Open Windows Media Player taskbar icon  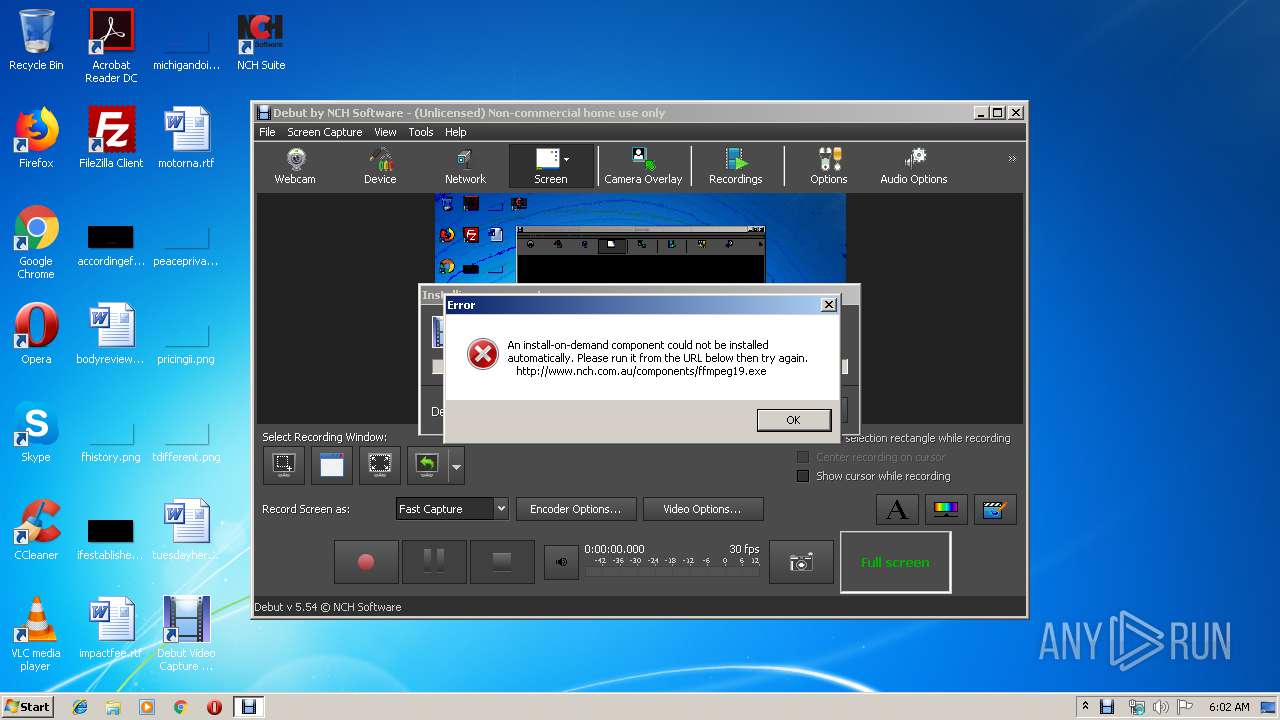point(147,707)
